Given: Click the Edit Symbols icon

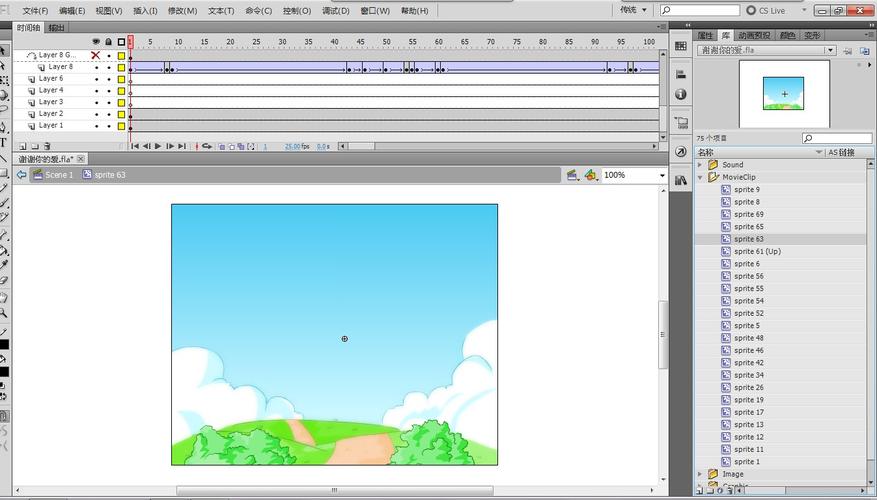Looking at the screenshot, I should click(591, 175).
